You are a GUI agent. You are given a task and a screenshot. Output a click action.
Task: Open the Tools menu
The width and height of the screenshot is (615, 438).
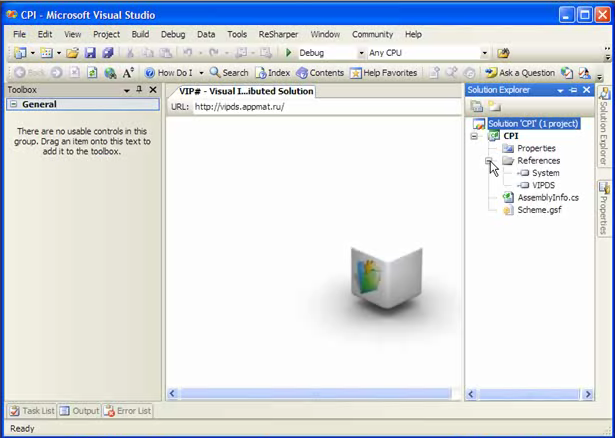(237, 35)
